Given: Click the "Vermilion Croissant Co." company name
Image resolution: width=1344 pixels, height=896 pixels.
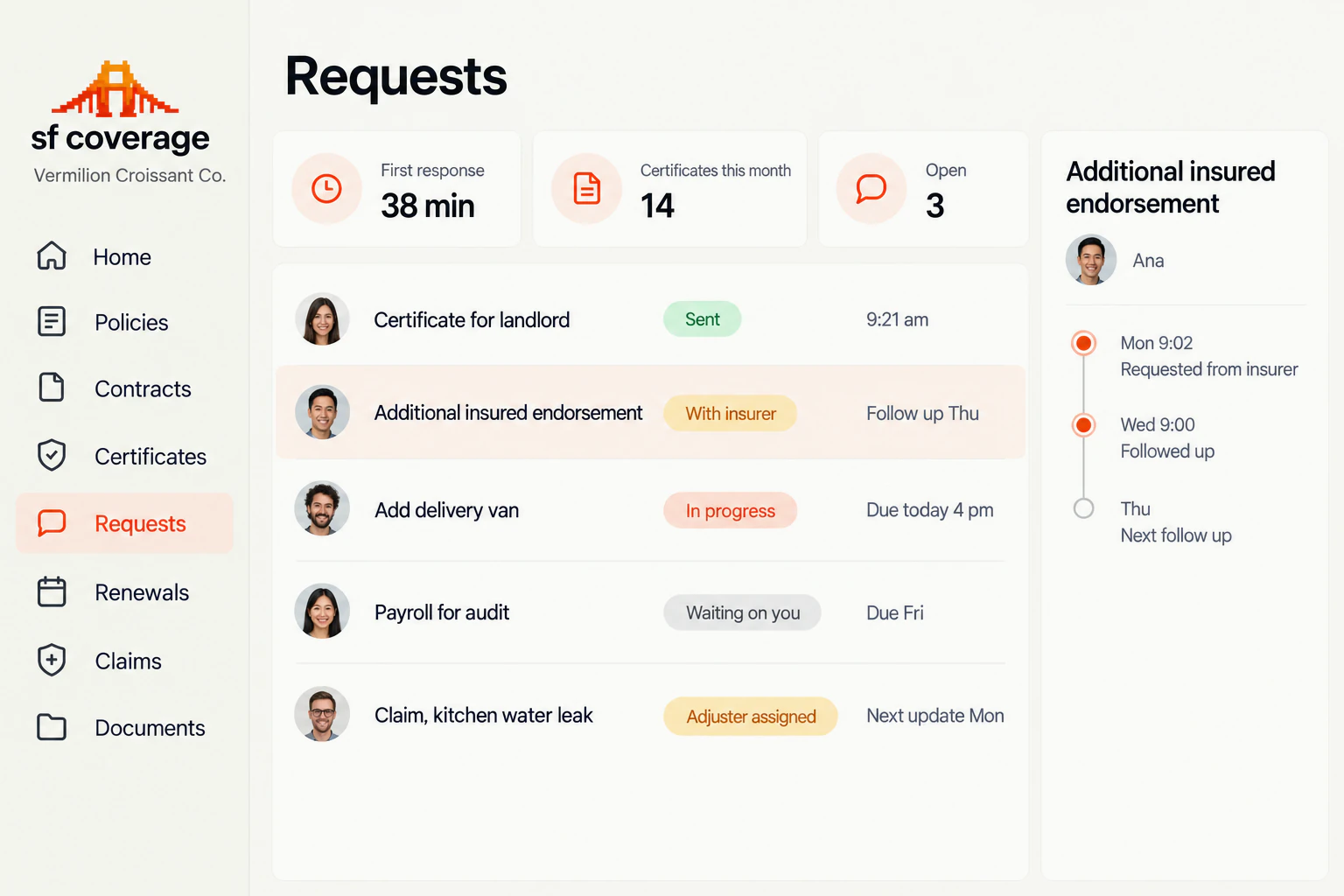Looking at the screenshot, I should (x=129, y=175).
